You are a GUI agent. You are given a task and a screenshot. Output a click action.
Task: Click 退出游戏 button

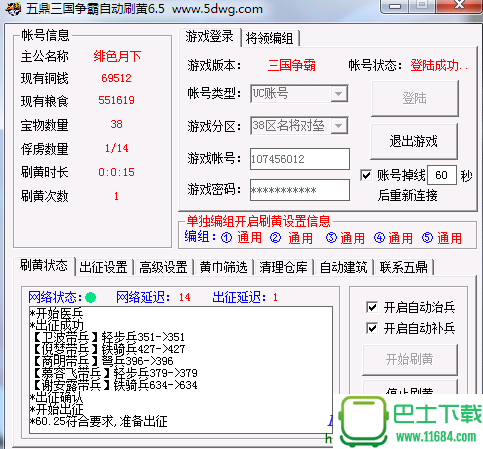tap(414, 141)
